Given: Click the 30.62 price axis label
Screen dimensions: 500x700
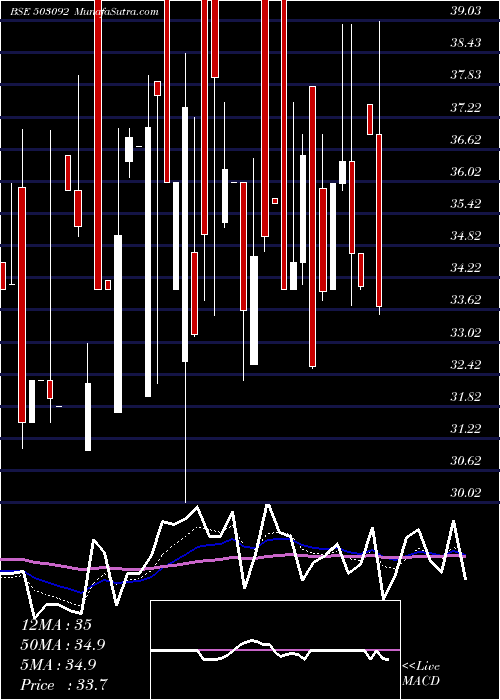Looking at the screenshot, I should point(466,461).
